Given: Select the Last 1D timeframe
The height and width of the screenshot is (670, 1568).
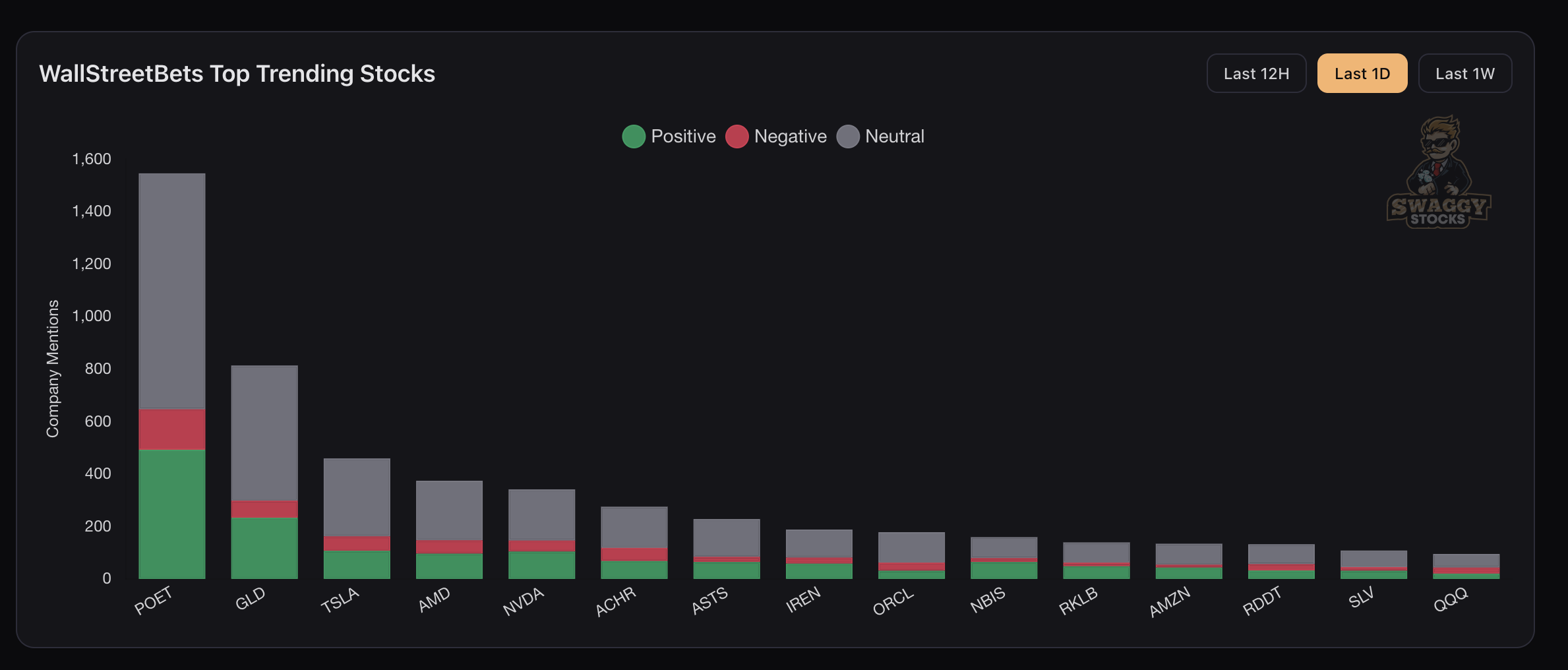Looking at the screenshot, I should click(x=1362, y=74).
